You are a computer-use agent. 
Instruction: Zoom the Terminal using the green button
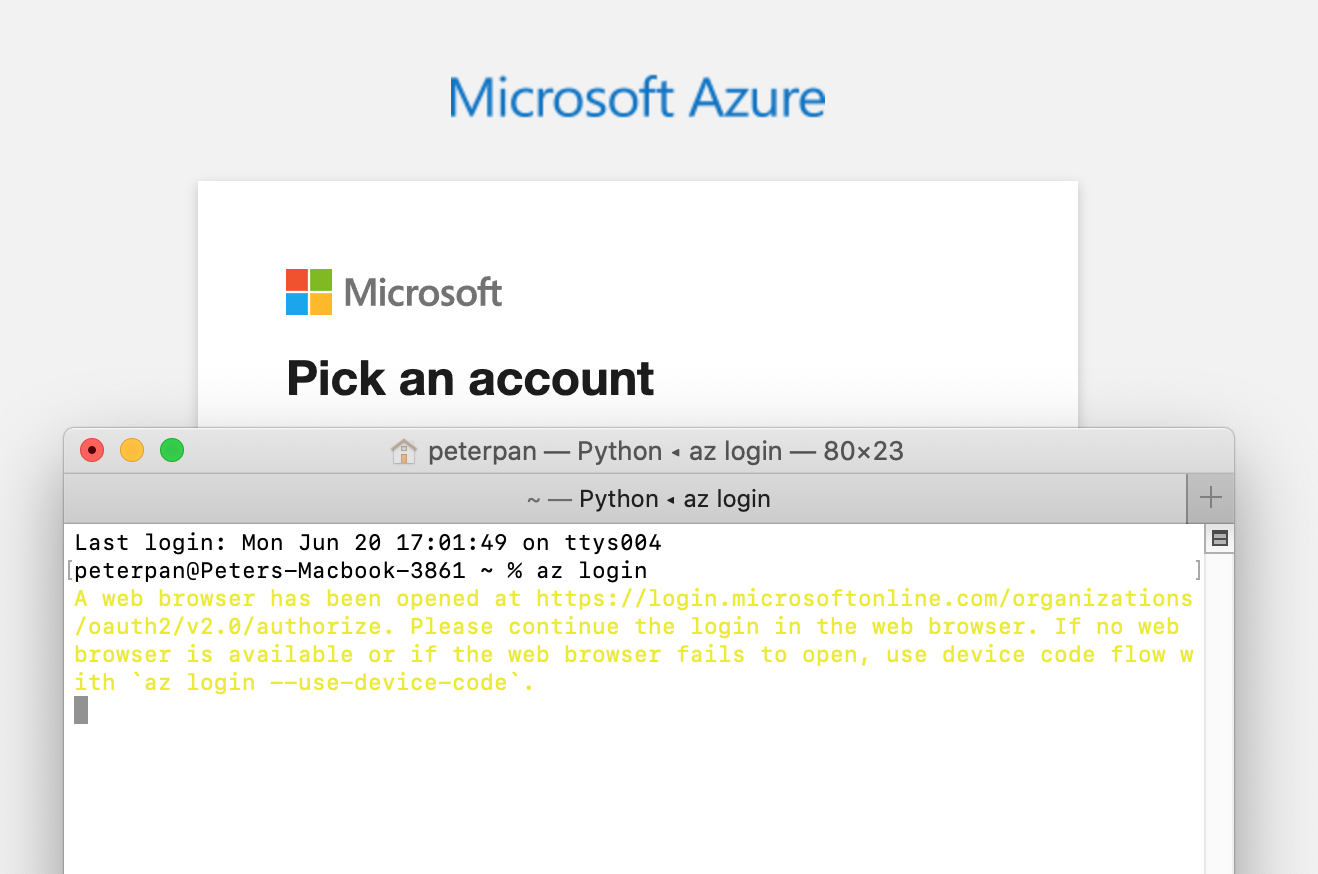[172, 451]
